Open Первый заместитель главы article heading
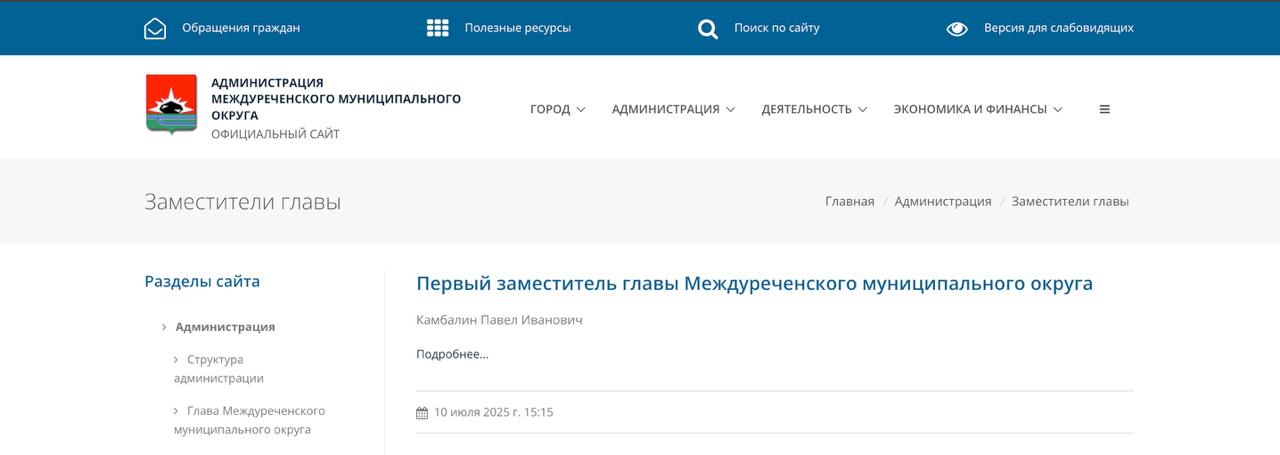The width and height of the screenshot is (1280, 455). point(755,283)
